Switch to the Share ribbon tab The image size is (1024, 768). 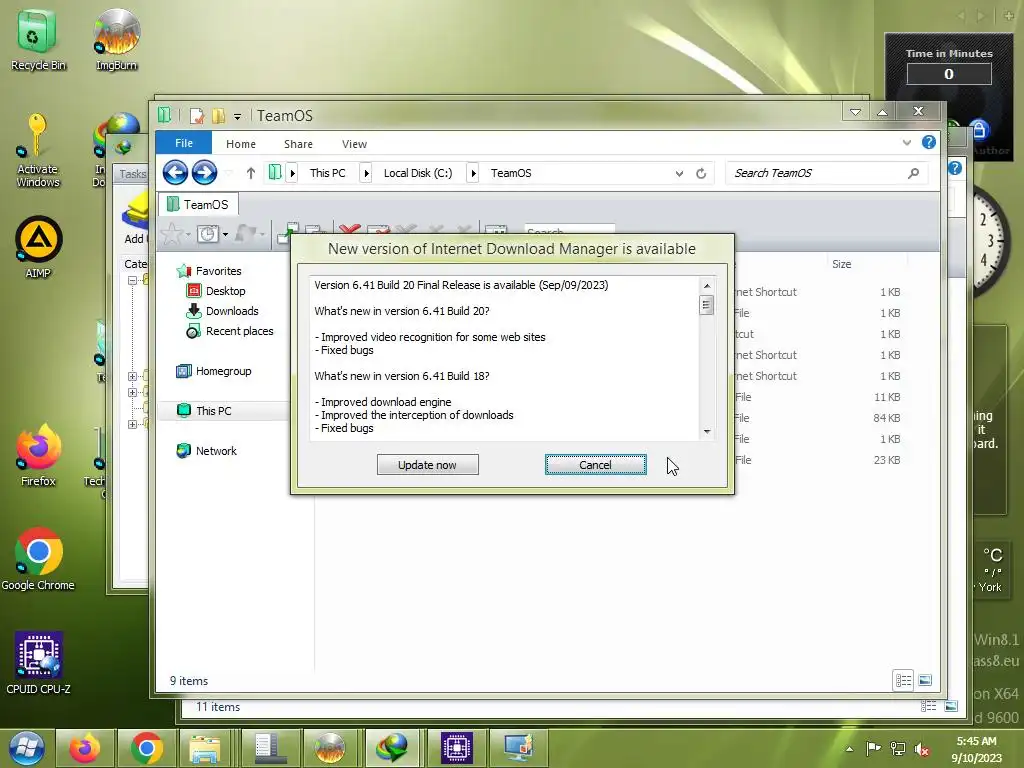(298, 144)
